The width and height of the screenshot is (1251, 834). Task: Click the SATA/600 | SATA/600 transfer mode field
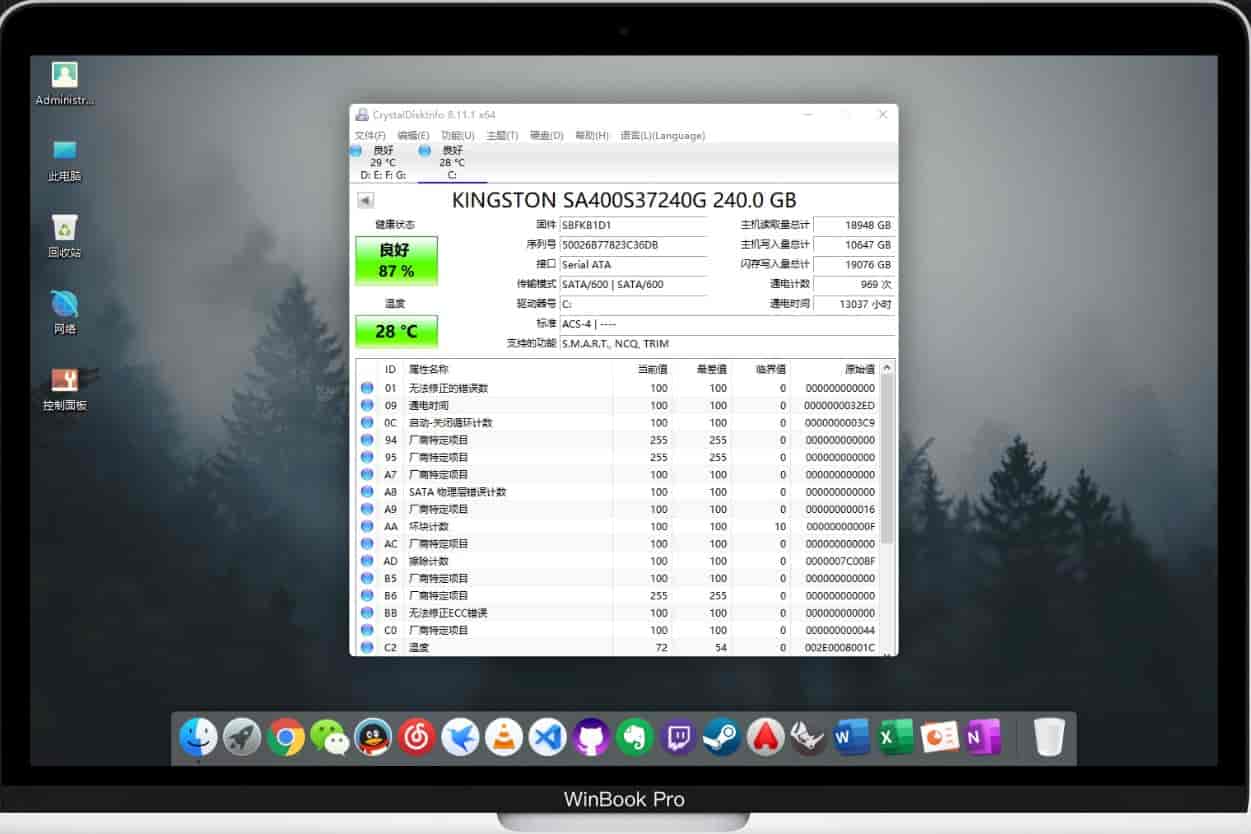click(x=632, y=284)
